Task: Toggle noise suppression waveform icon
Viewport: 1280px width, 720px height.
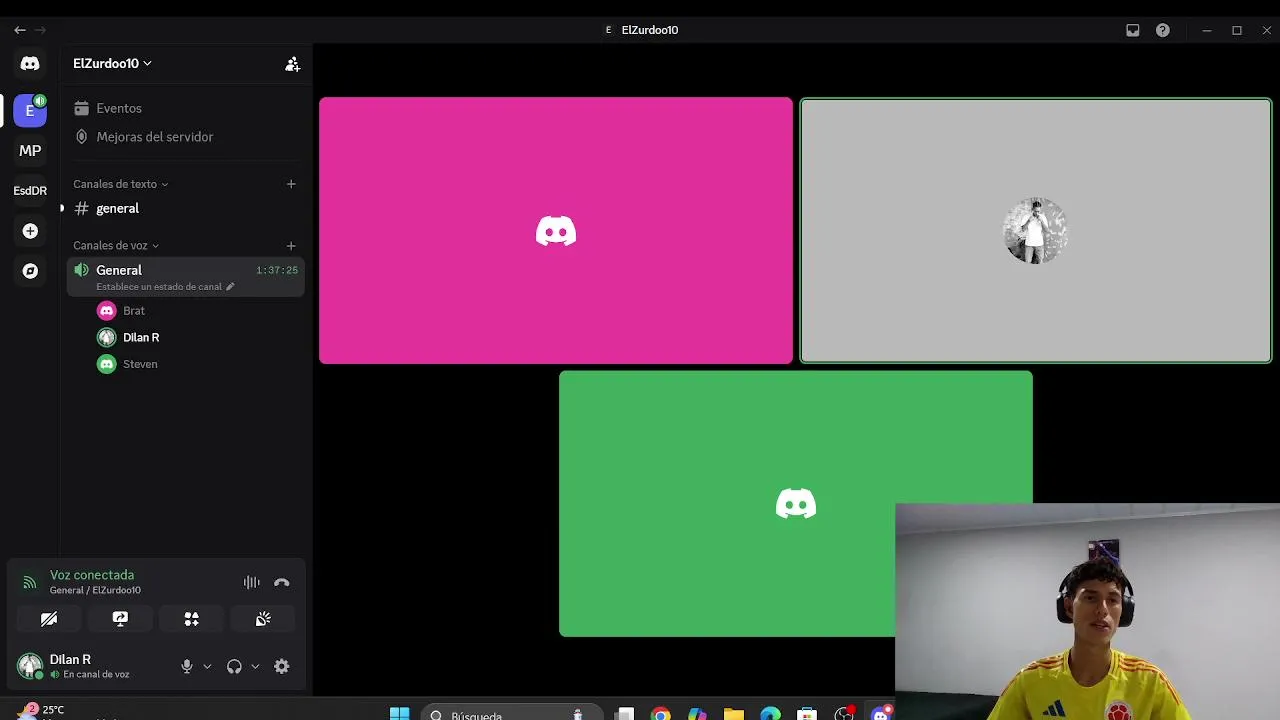Action: pos(252,582)
